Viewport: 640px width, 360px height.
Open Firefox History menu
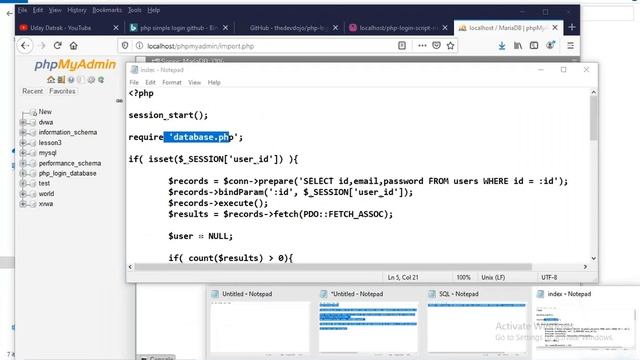click(x=77, y=10)
